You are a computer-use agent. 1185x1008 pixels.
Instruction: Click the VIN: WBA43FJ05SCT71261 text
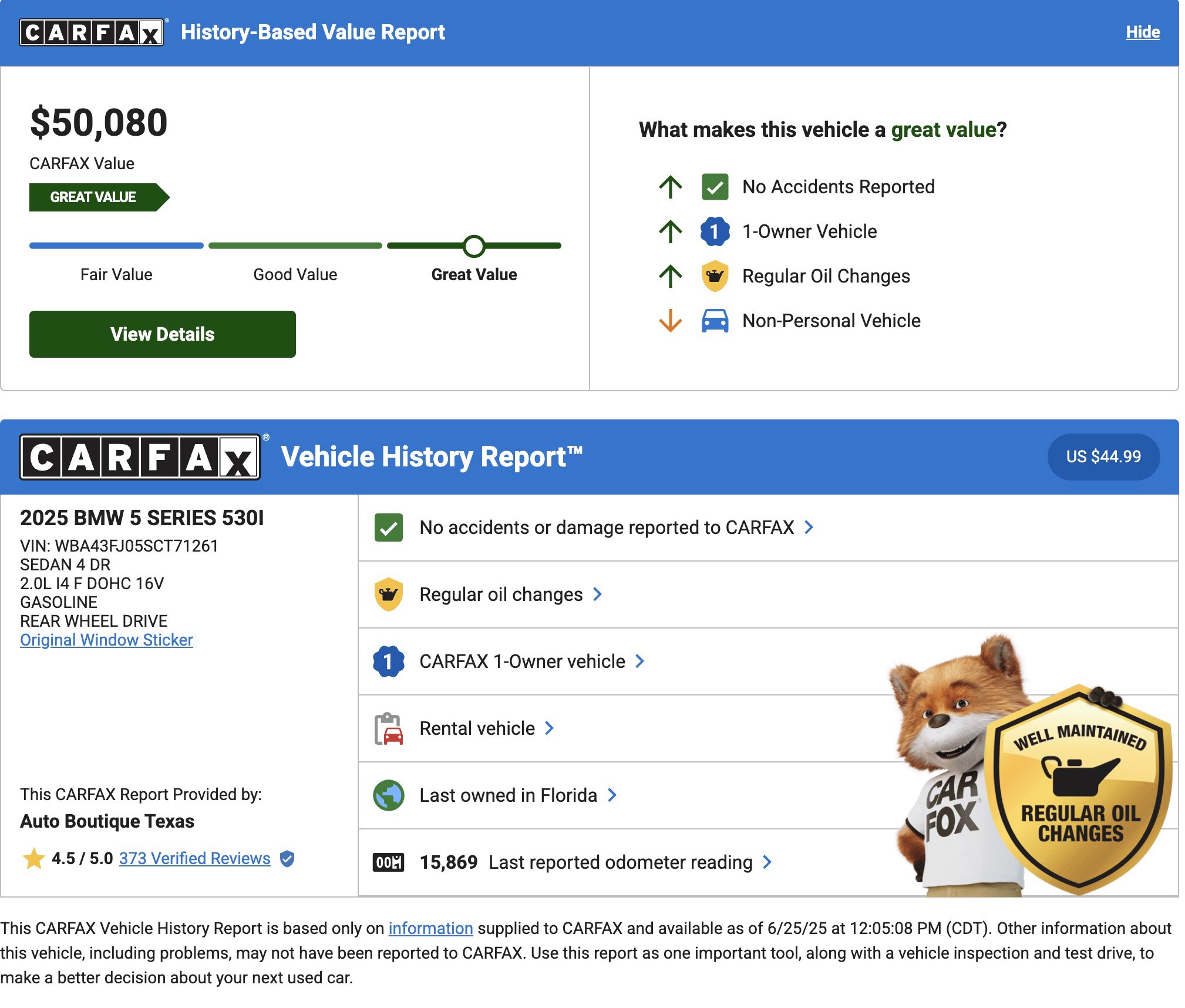(119, 546)
